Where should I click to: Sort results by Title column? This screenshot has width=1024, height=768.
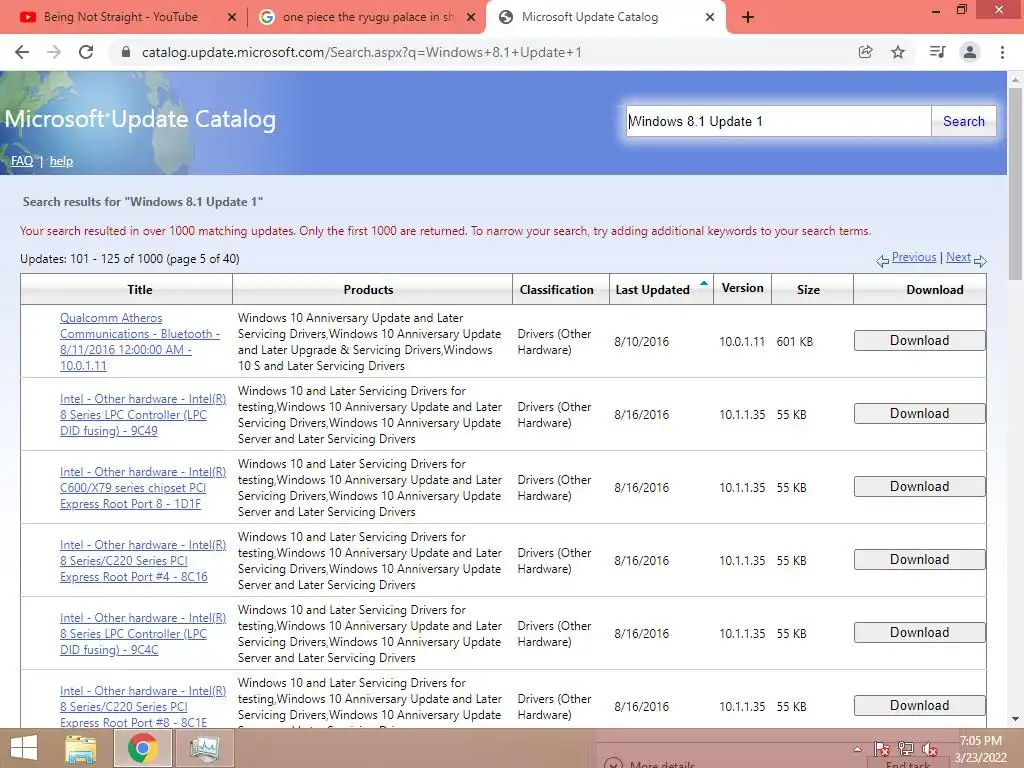coord(140,290)
